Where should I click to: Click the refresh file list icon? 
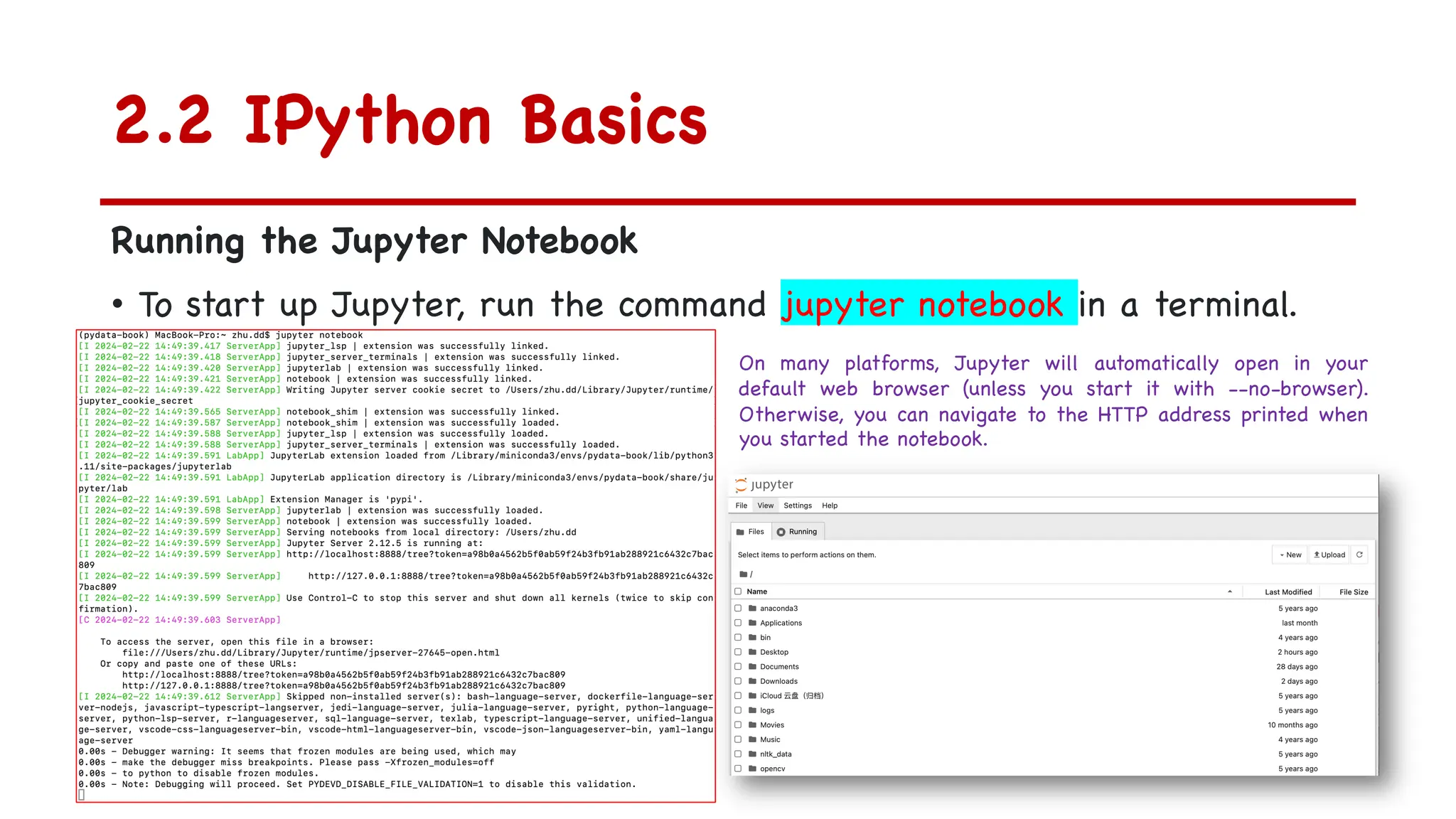[1359, 555]
